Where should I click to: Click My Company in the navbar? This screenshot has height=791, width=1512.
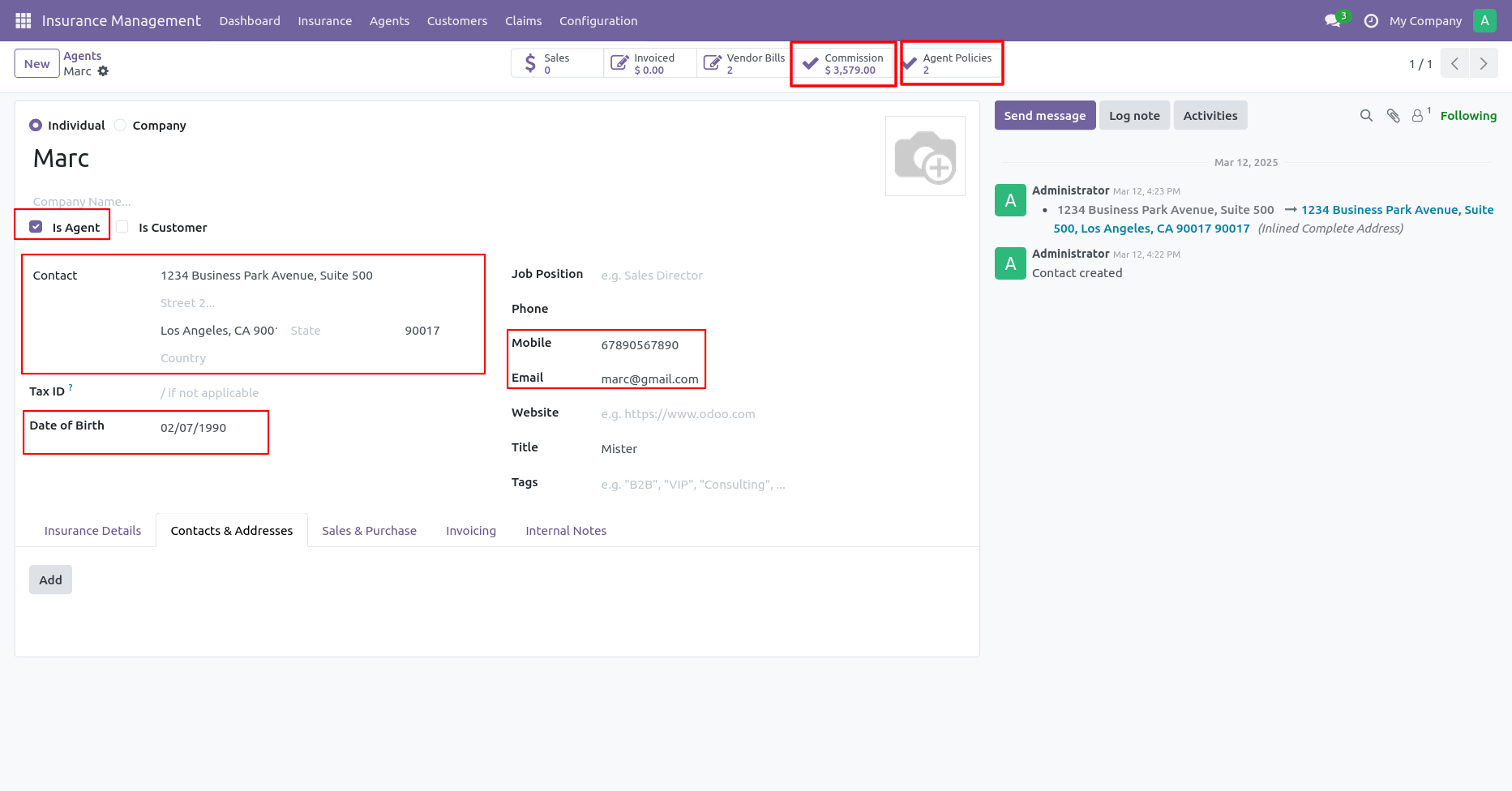pyautogui.click(x=1425, y=20)
